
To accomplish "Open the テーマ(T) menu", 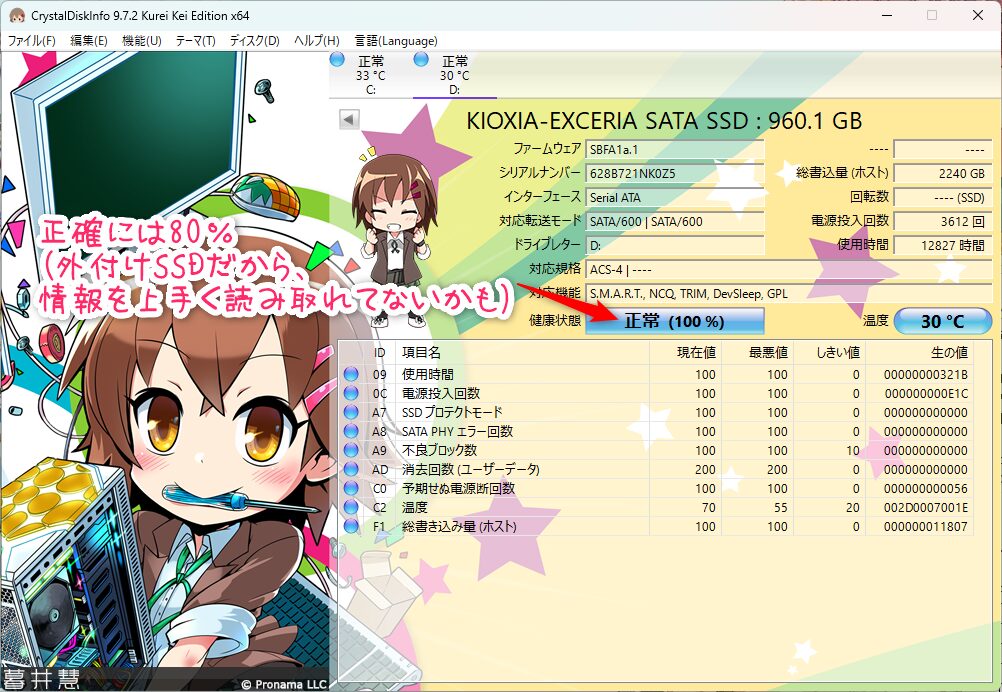I will tap(195, 41).
